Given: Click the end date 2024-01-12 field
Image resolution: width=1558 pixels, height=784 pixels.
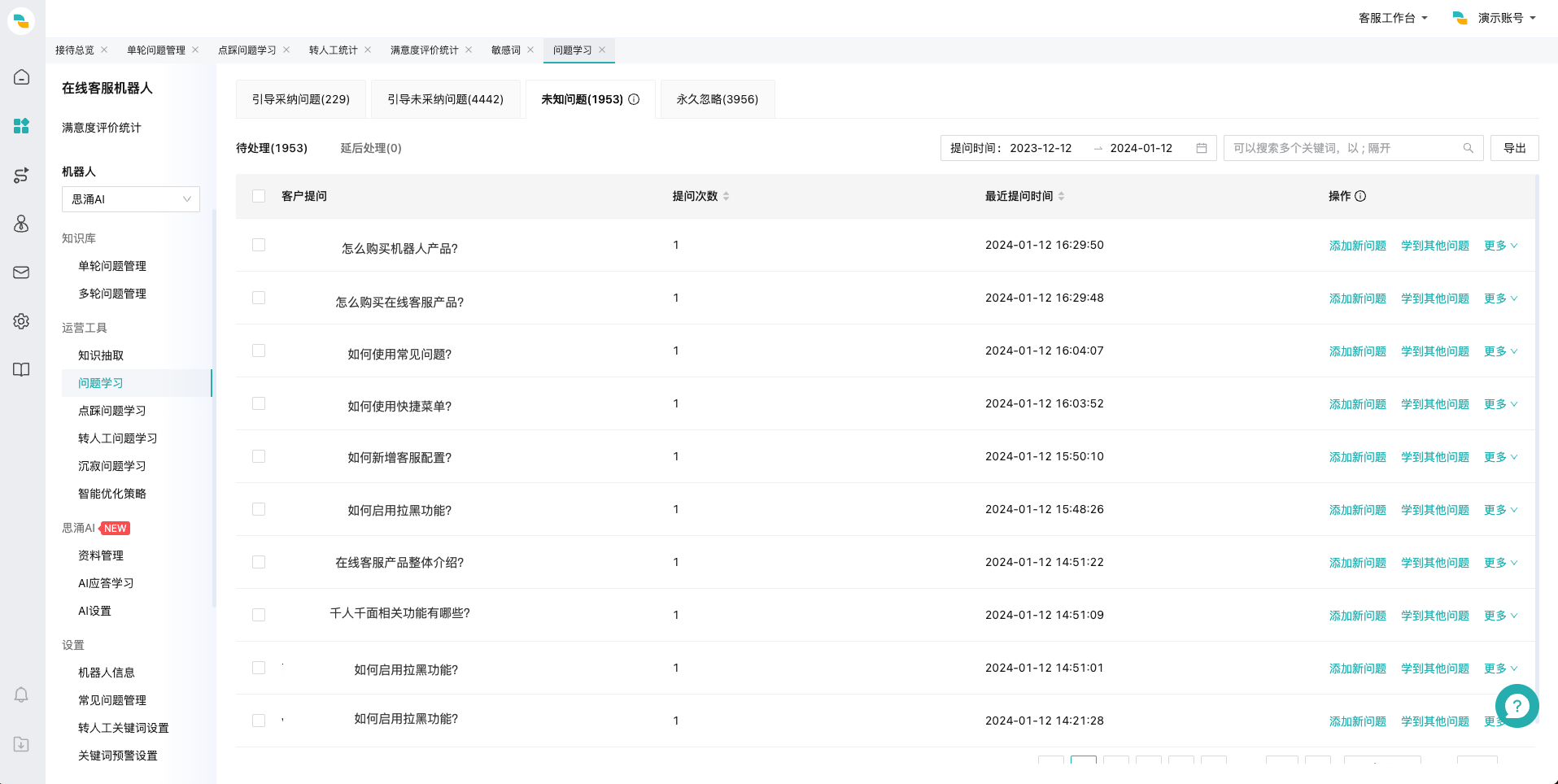Looking at the screenshot, I should coord(1141,148).
